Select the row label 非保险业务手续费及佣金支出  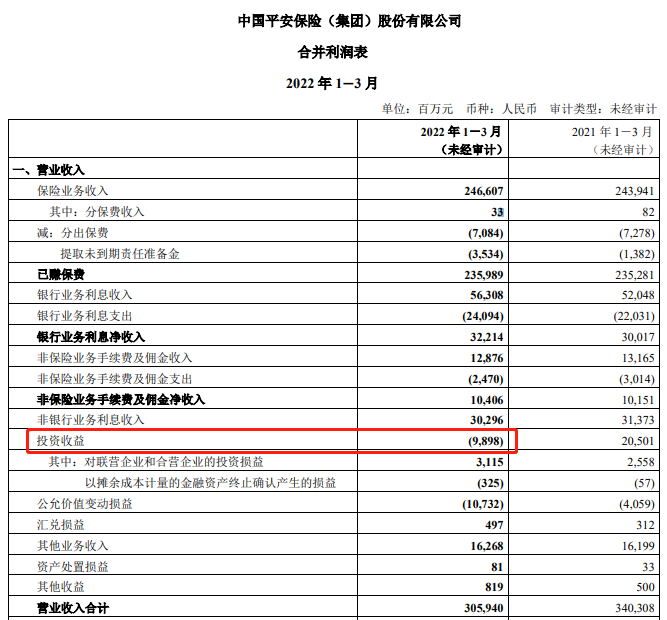114,379
